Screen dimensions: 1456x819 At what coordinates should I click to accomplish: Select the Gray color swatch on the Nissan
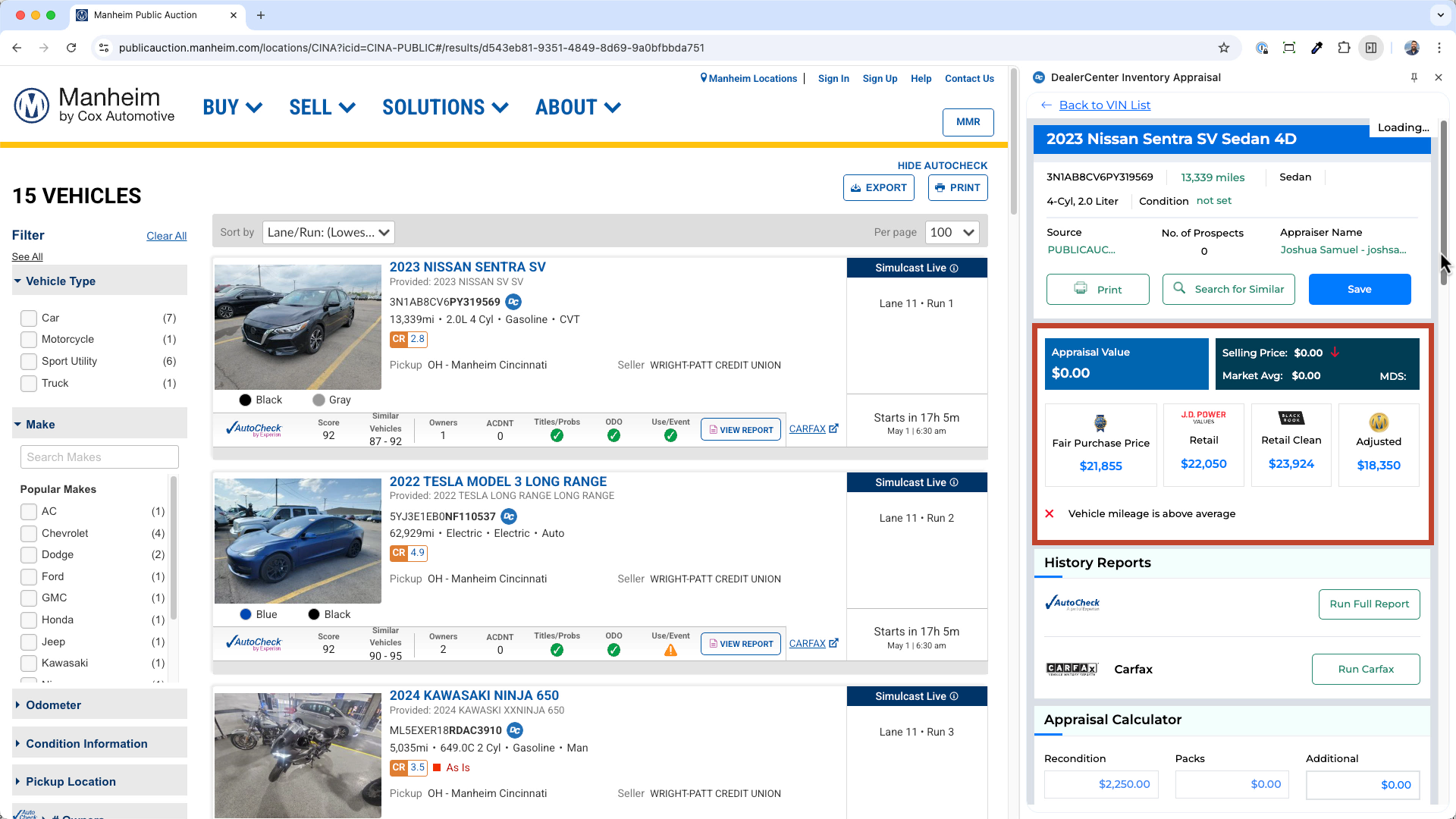pos(318,400)
